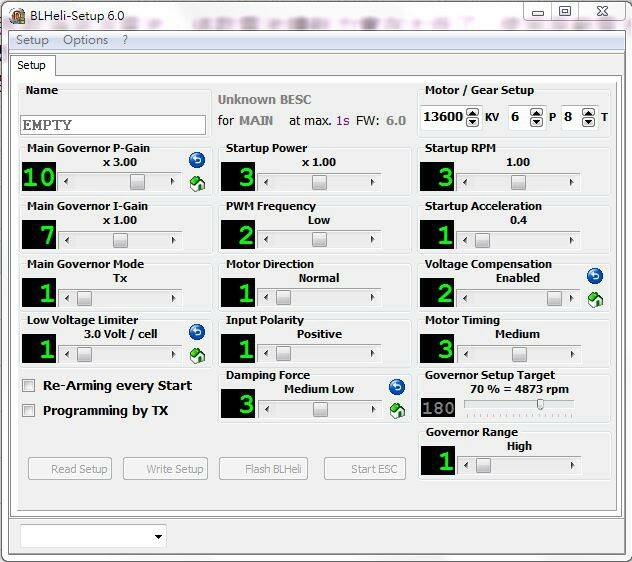This screenshot has height=562, width=632.
Task: Click the BLHeli-Setup app icon in title bar
Action: [x=17, y=16]
